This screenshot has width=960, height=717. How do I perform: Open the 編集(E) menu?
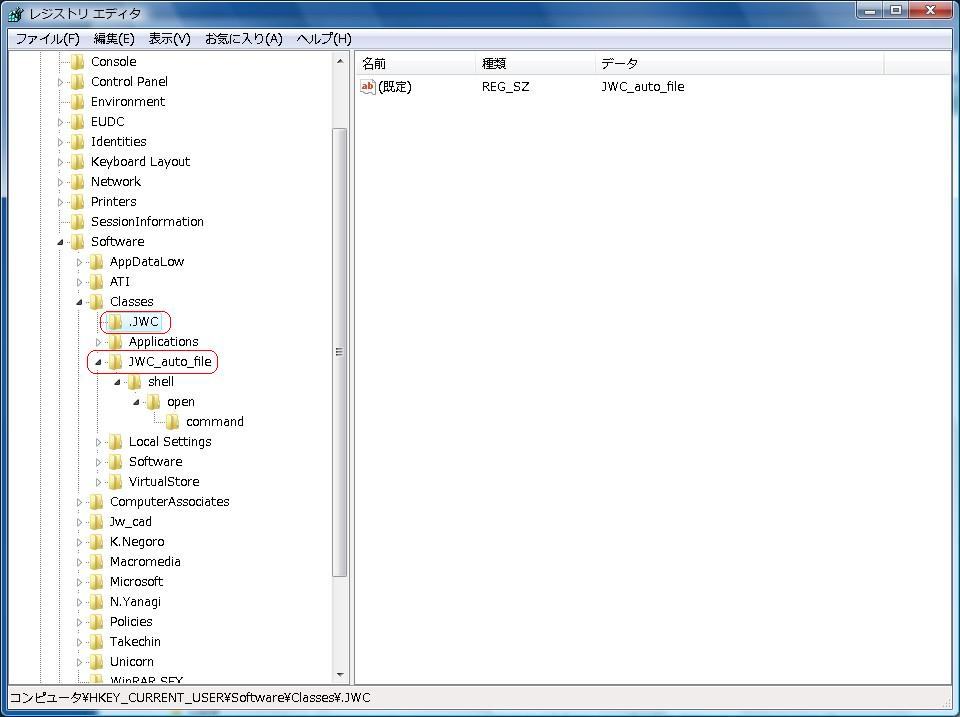click(x=114, y=39)
